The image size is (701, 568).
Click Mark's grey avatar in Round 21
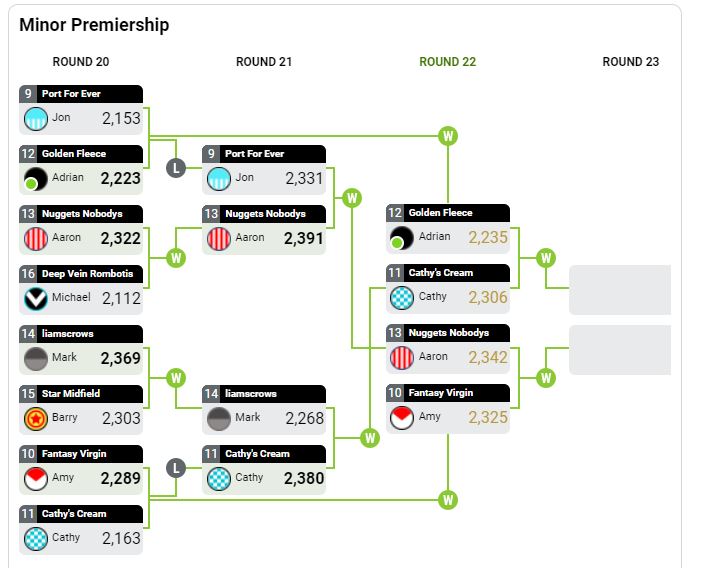coord(219,419)
